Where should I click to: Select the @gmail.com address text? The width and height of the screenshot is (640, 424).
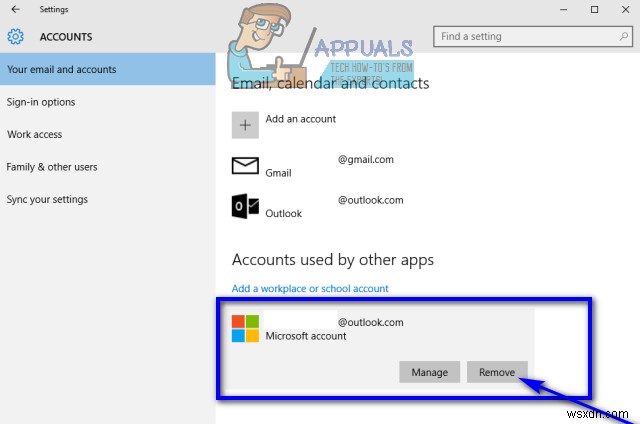point(366,160)
